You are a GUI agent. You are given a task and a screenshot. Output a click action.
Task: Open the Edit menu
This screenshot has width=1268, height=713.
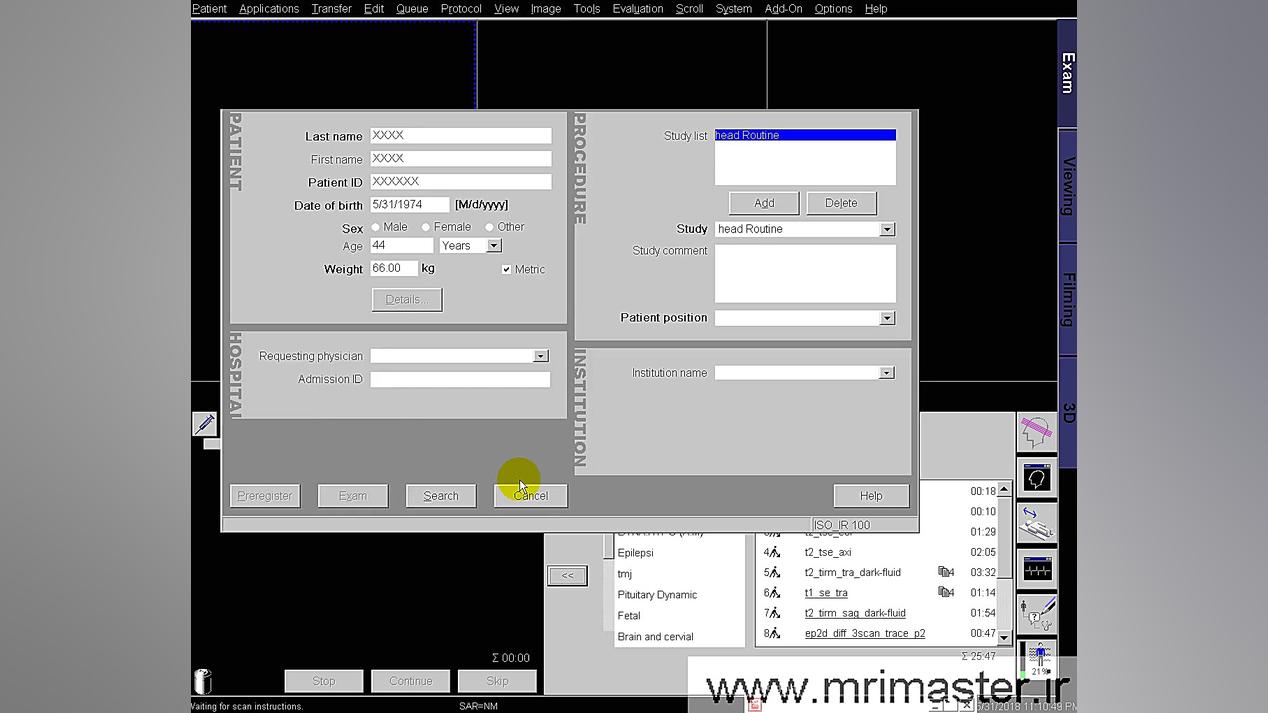pos(374,9)
